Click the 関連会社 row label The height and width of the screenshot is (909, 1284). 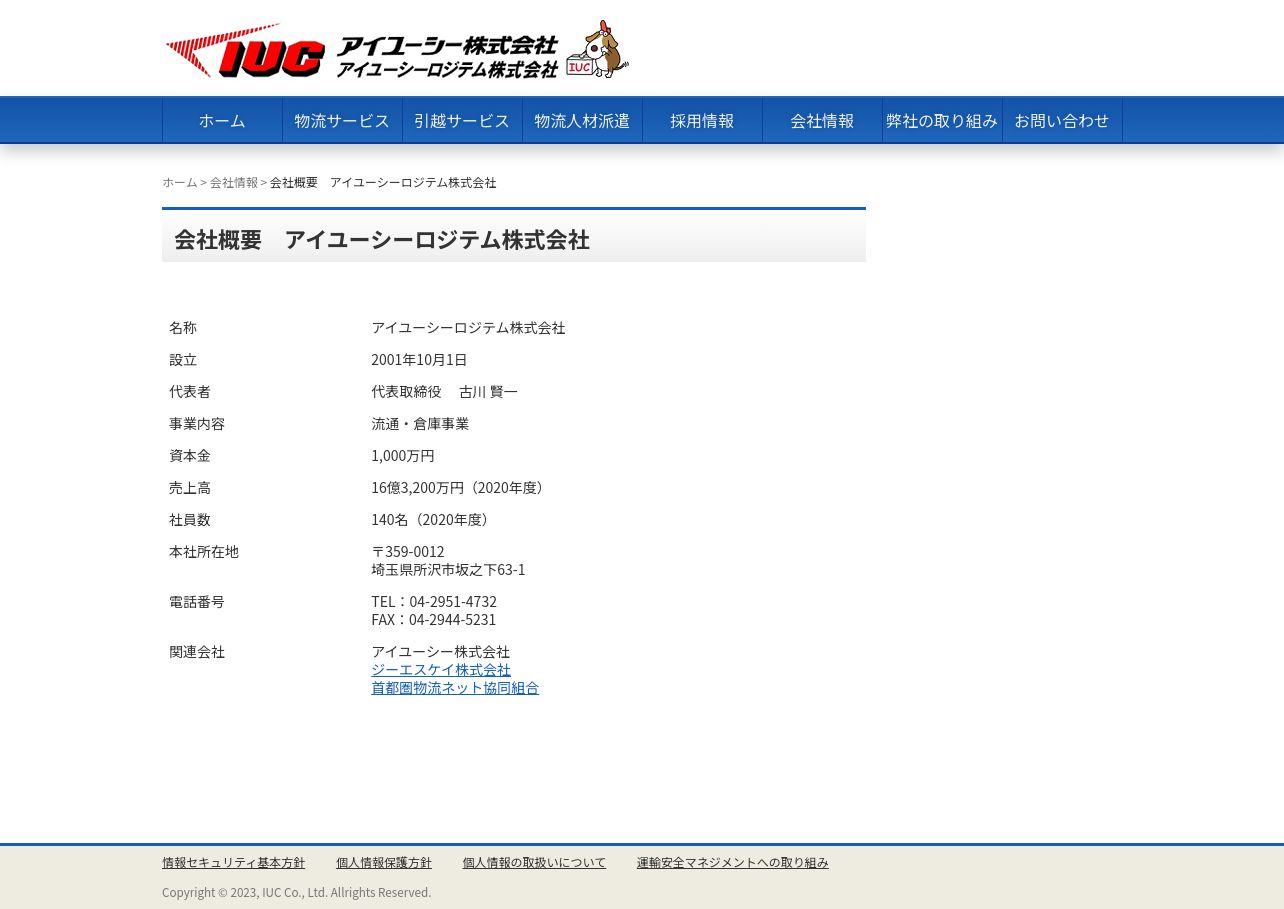tap(197, 652)
